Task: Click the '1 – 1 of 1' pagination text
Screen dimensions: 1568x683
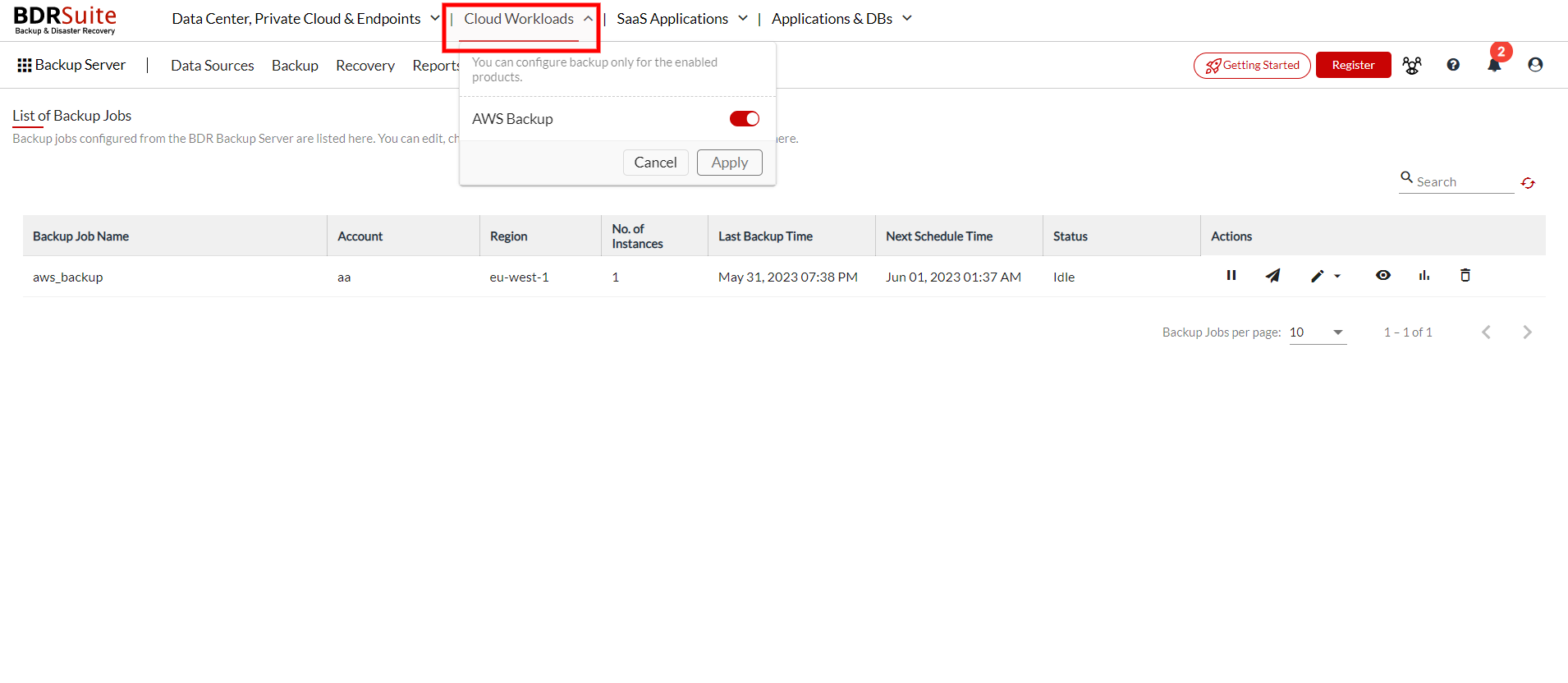Action: click(1408, 332)
